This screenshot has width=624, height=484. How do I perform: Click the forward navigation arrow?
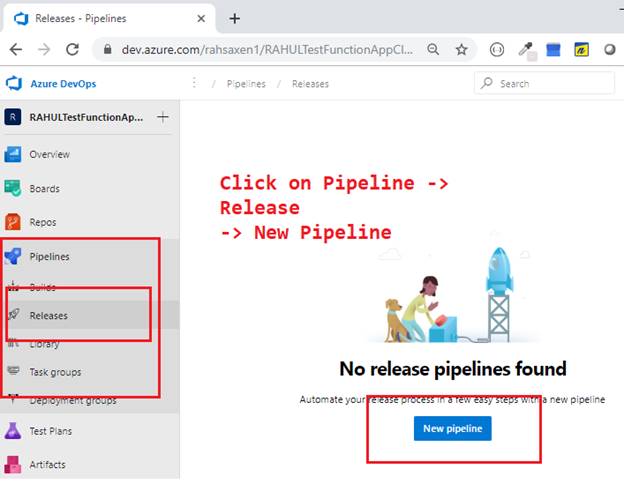[44, 50]
